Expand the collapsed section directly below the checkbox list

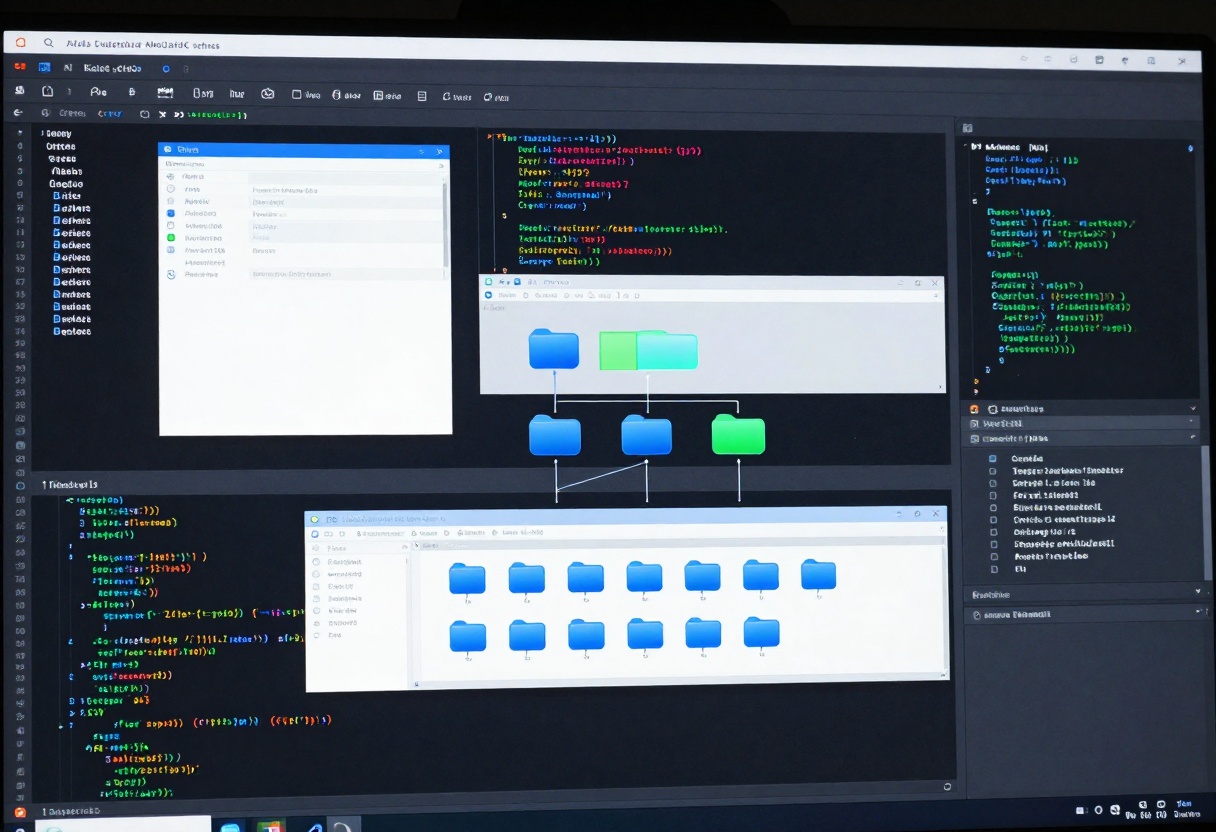1086,594
